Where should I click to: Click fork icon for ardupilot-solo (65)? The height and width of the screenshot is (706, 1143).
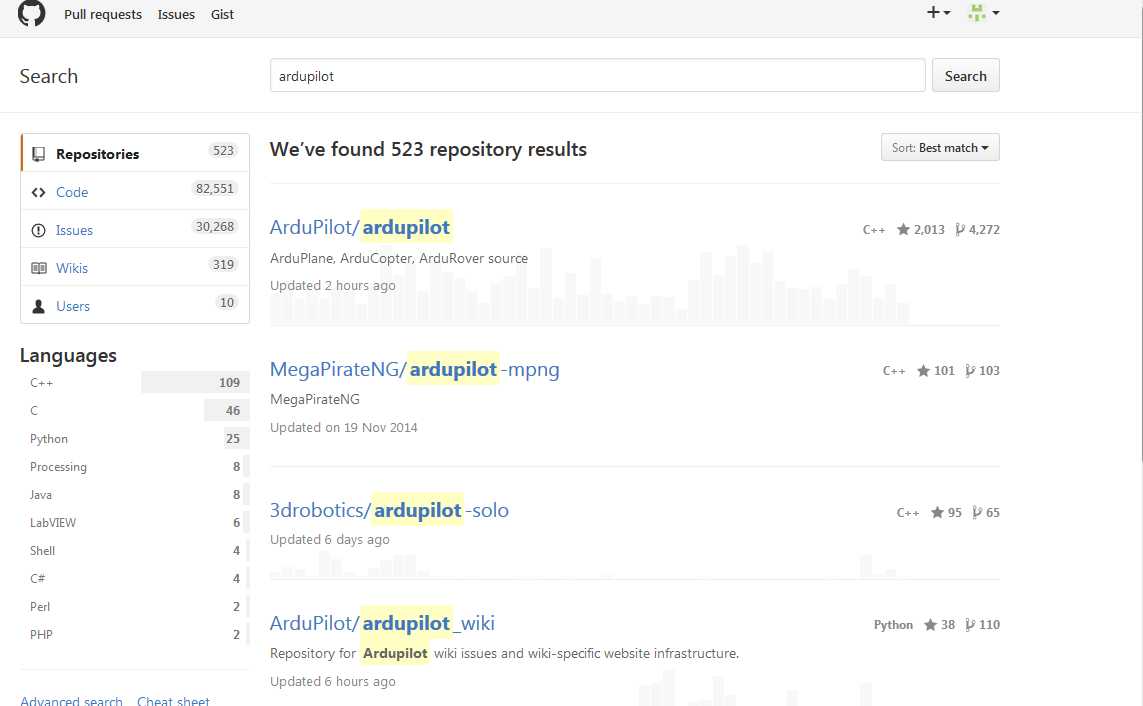pos(978,512)
